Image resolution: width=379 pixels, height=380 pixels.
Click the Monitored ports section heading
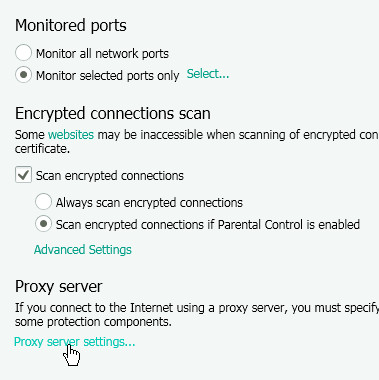click(71, 26)
